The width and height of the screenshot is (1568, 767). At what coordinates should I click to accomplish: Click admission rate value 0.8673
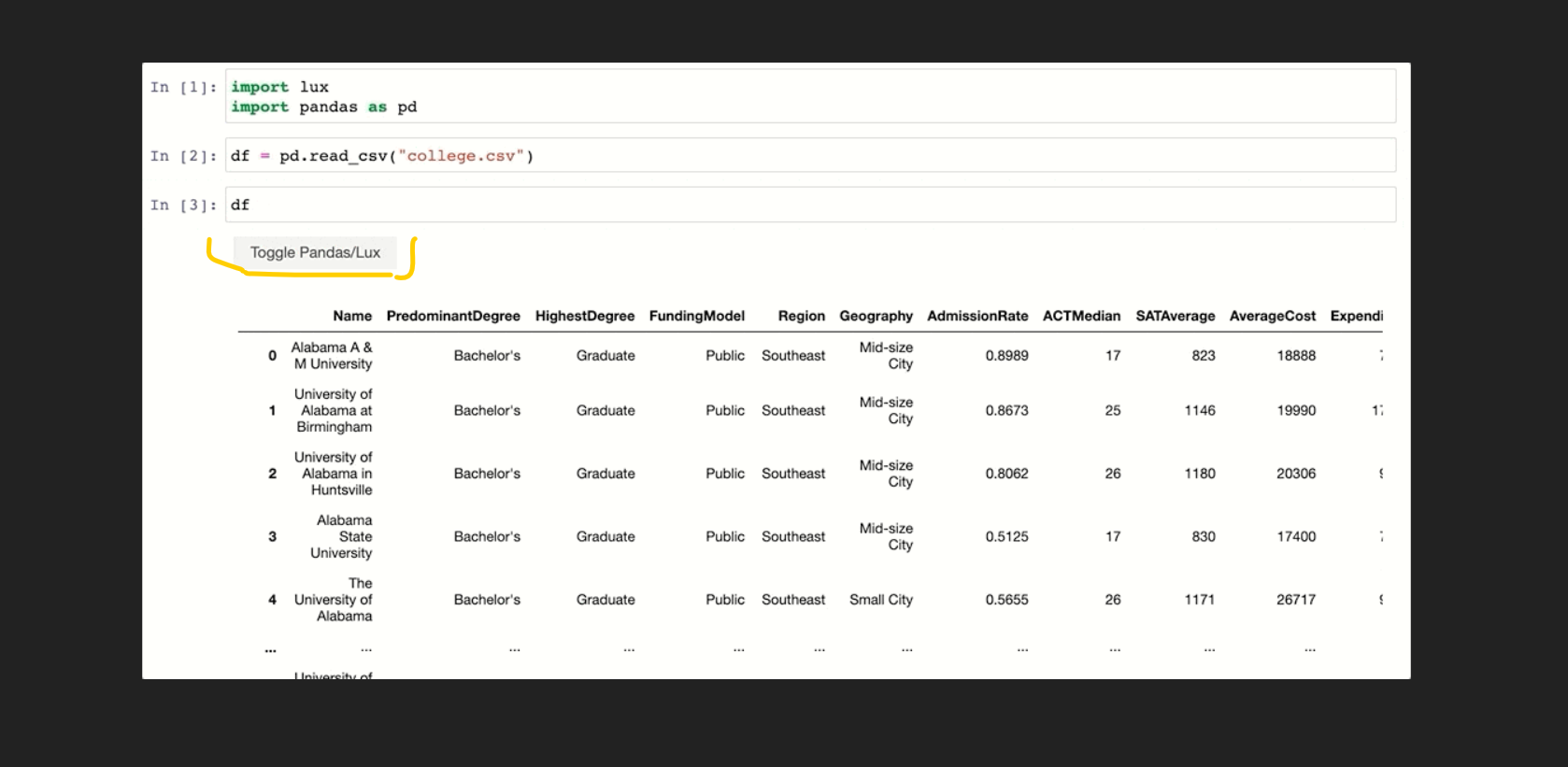click(x=1006, y=410)
